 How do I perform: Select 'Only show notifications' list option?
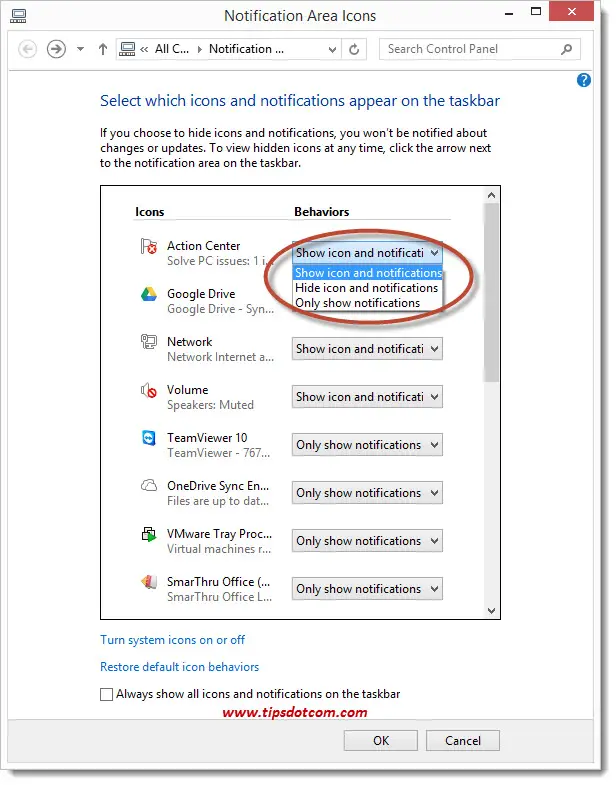(367, 303)
